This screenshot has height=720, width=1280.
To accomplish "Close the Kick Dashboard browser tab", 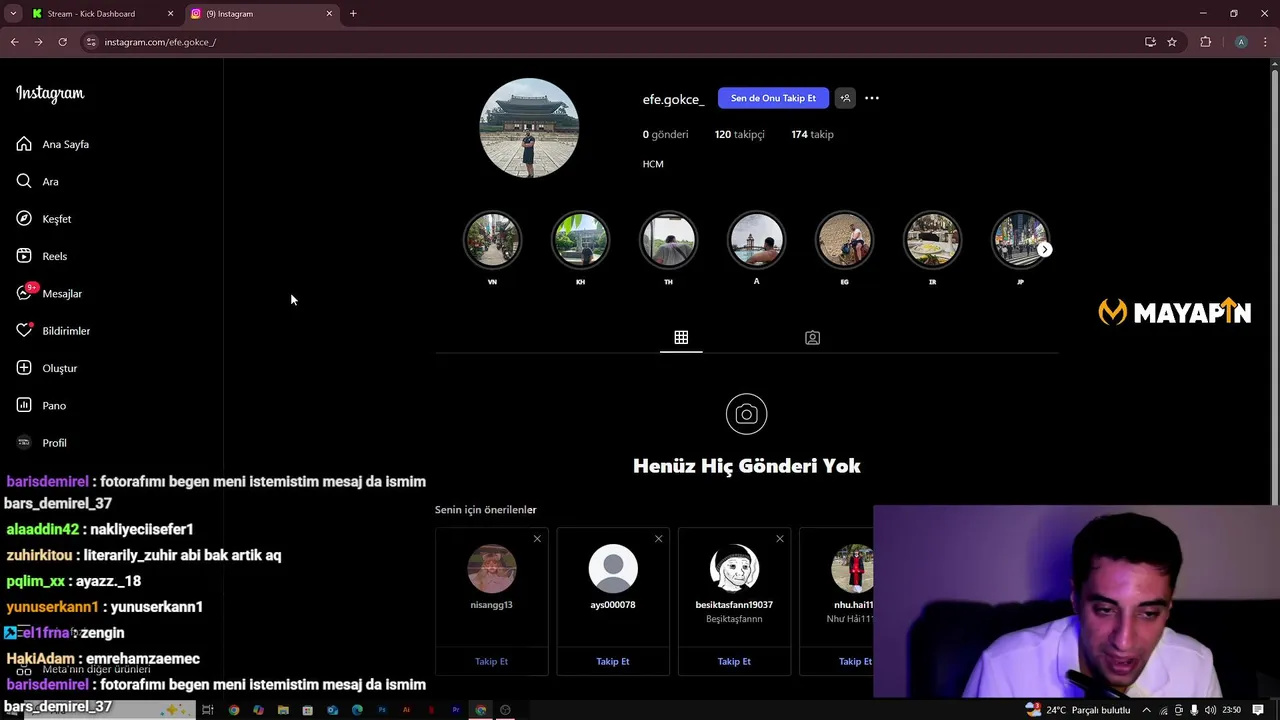I will click(170, 14).
